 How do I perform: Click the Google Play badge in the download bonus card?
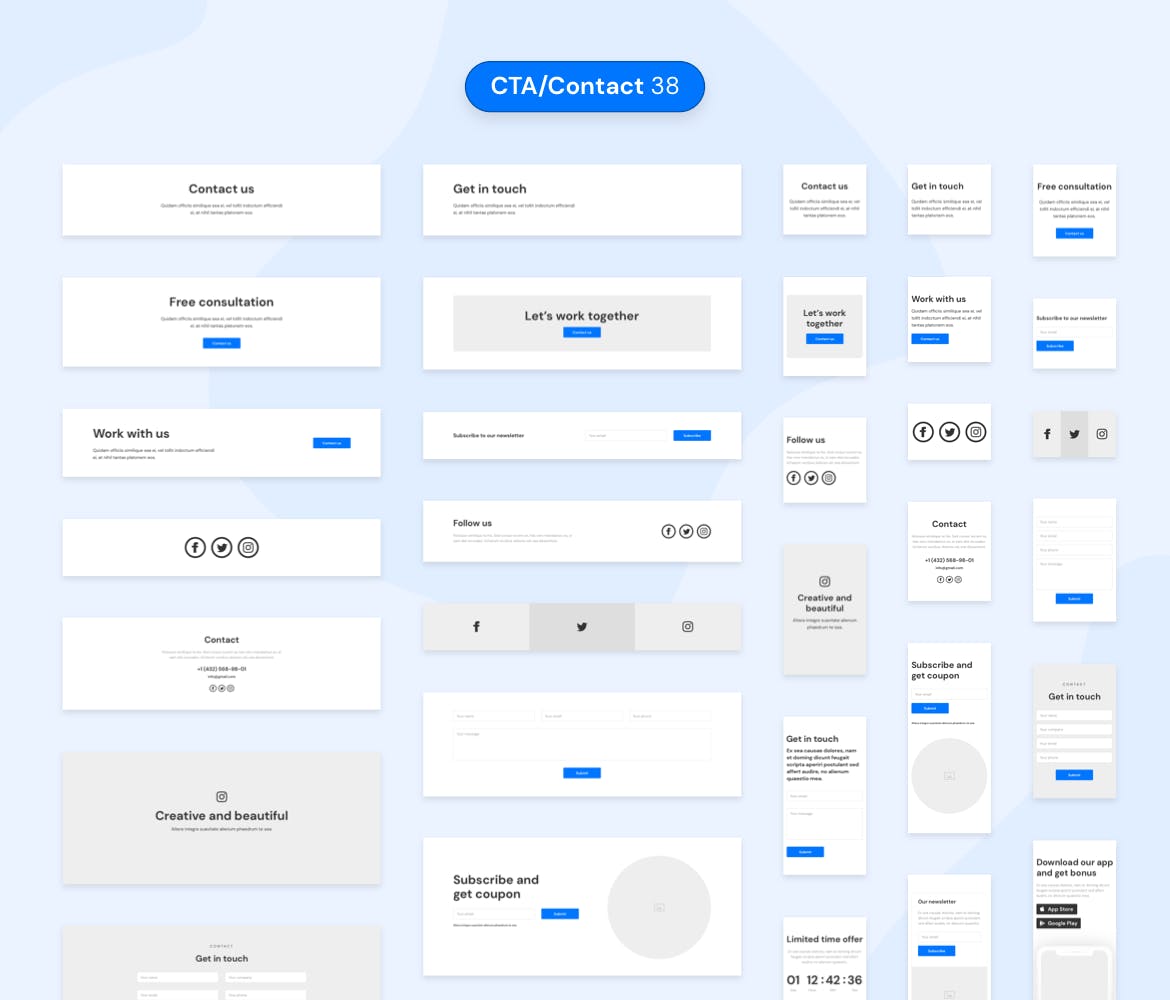tap(1058, 923)
